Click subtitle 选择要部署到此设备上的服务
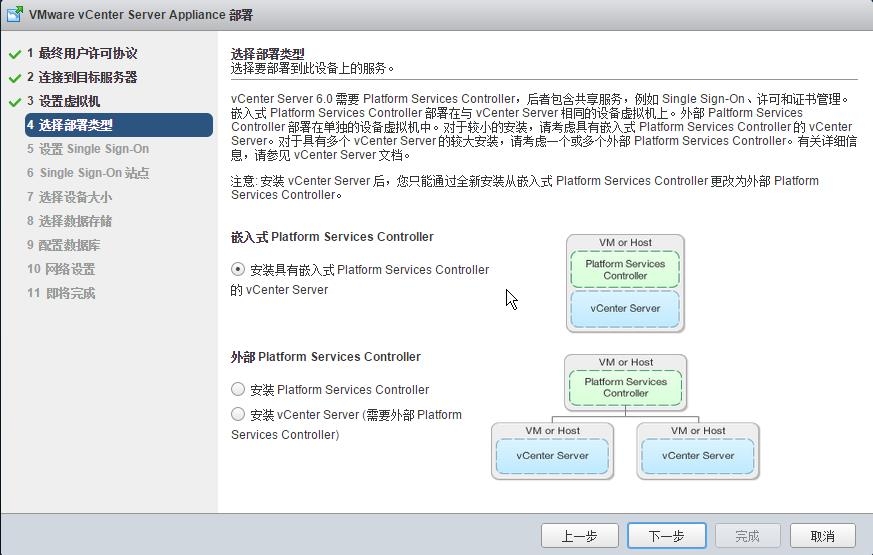The image size is (873, 555). [x=312, y=68]
